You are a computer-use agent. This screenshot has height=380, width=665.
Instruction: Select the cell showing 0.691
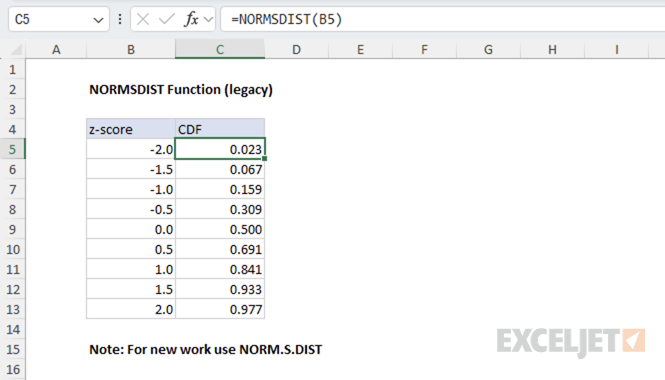pyautogui.click(x=220, y=249)
